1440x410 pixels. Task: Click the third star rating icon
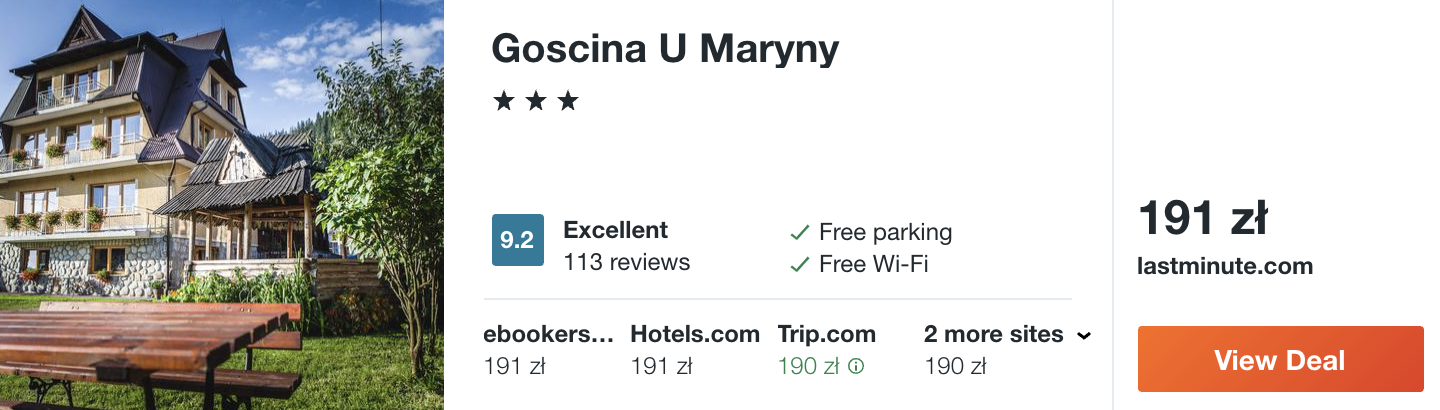tap(568, 101)
